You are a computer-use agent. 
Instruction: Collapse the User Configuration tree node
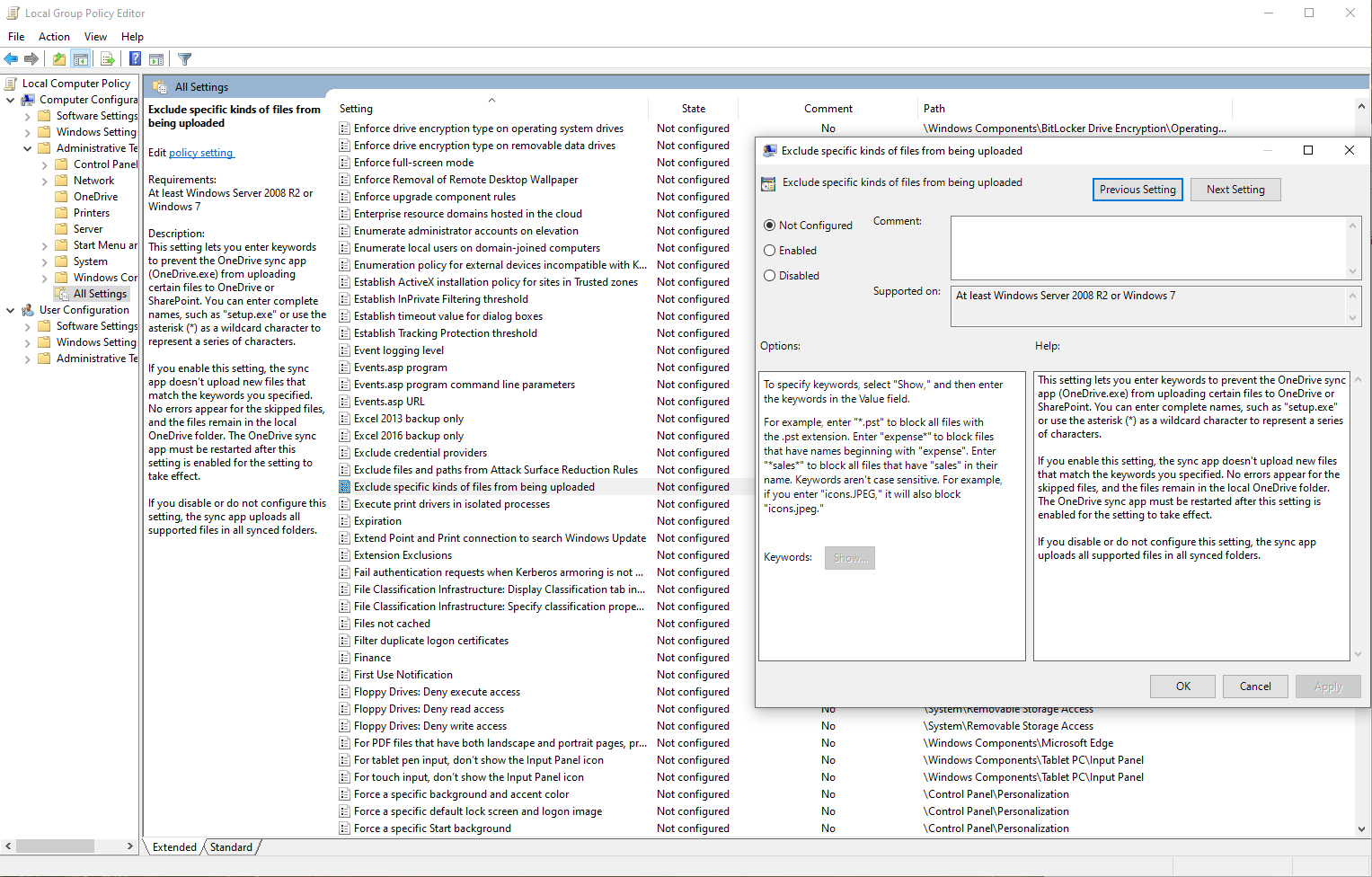click(11, 310)
